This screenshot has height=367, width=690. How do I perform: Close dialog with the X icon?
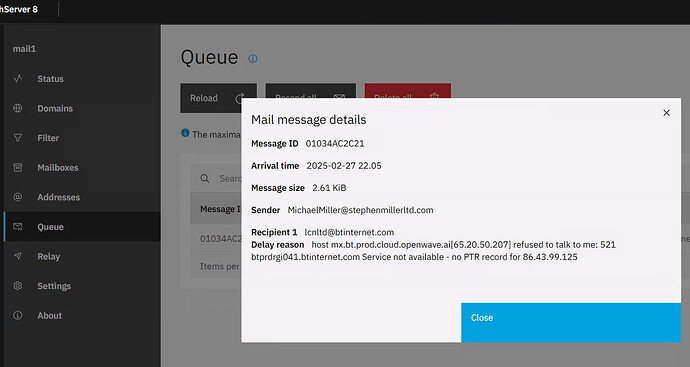(666, 113)
